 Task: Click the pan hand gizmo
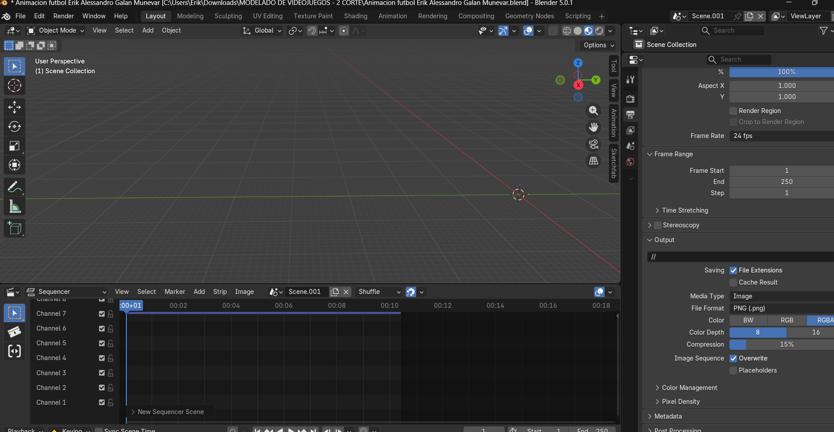coord(593,127)
